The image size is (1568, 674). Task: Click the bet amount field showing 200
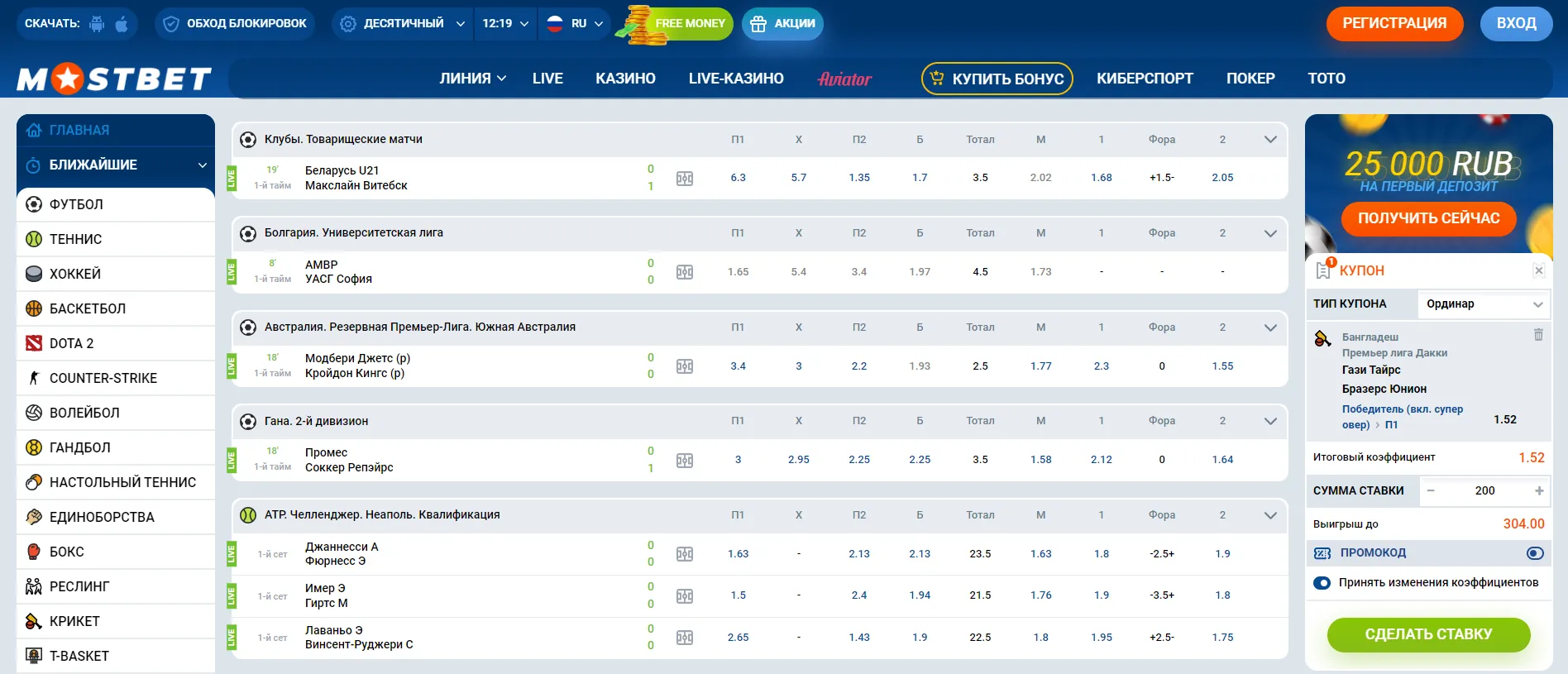coord(1484,490)
